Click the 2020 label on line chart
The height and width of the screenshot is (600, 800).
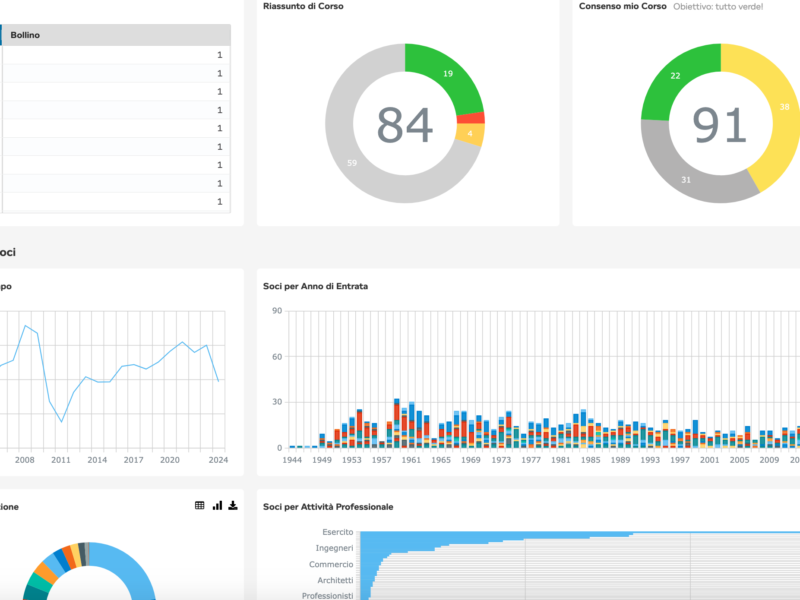170,460
